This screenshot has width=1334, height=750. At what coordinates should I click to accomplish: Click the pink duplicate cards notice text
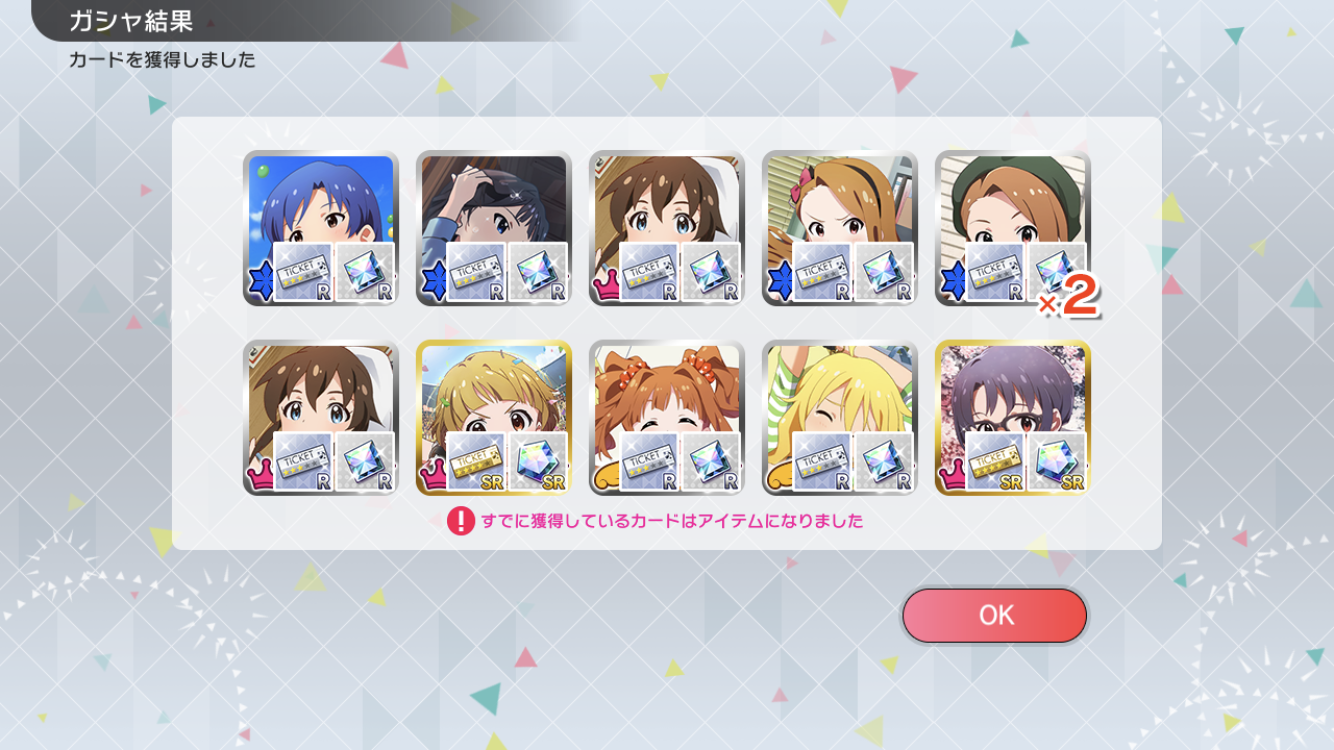(672, 521)
